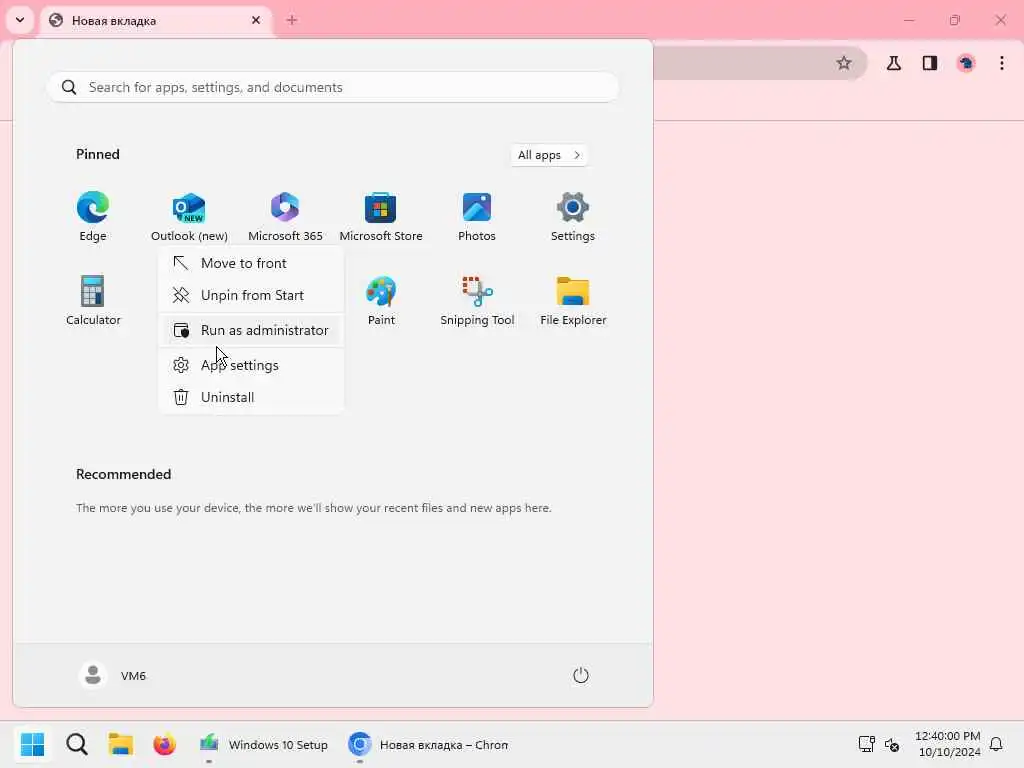
Task: Open the power options button
Action: tap(581, 675)
